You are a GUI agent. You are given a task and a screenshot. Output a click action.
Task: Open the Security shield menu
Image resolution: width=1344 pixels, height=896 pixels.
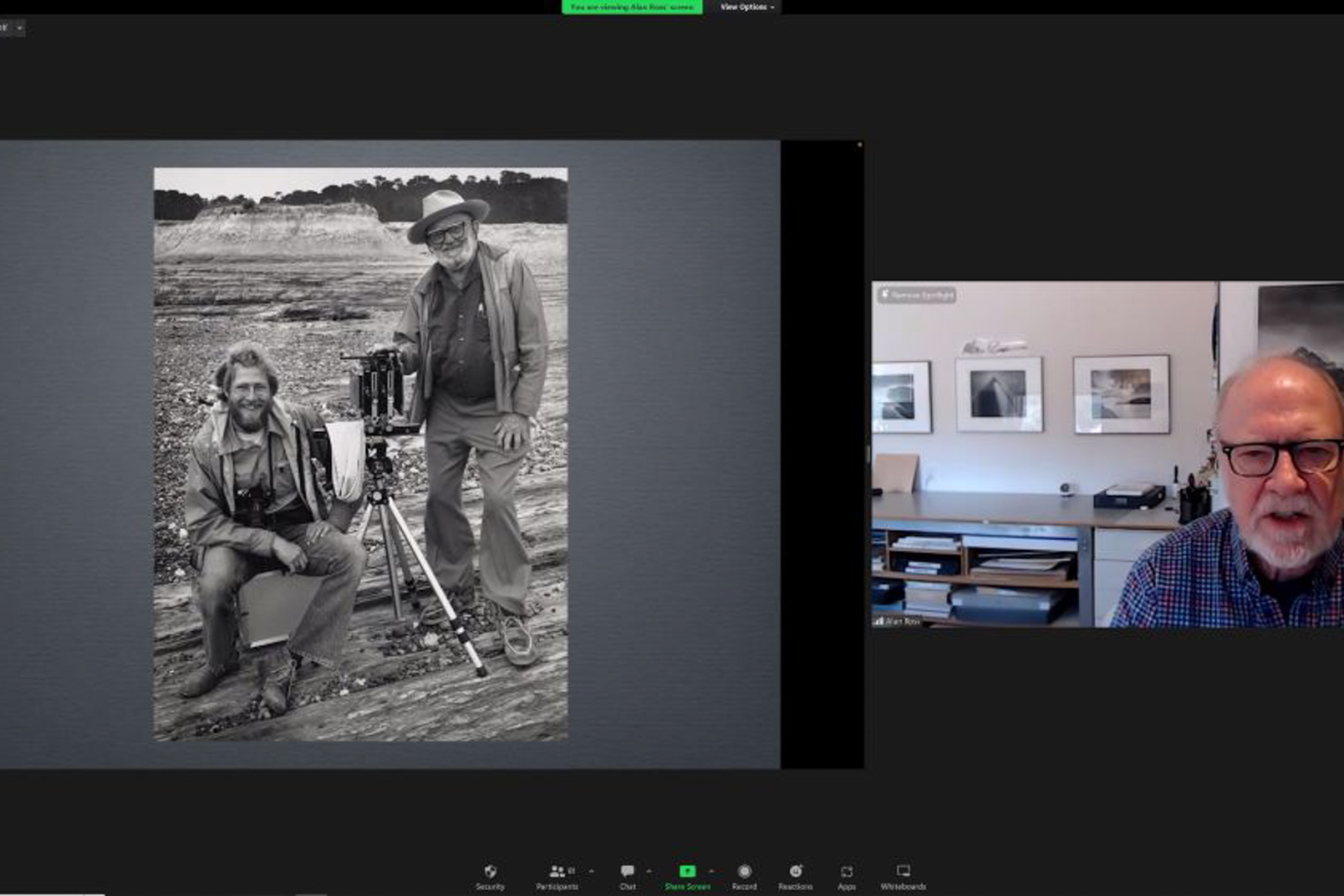click(490, 874)
